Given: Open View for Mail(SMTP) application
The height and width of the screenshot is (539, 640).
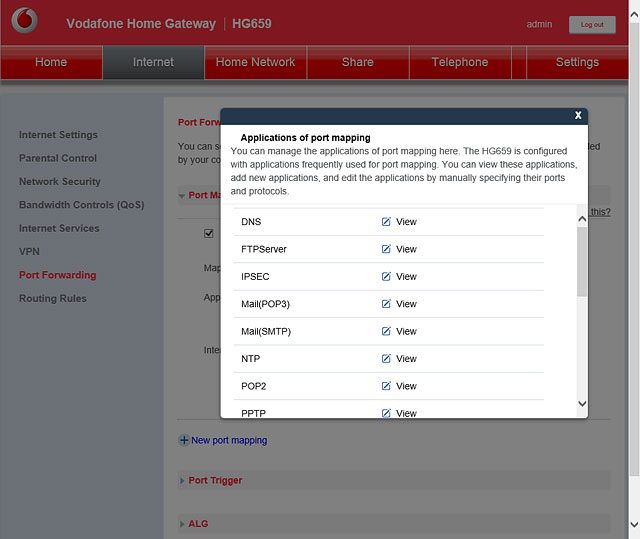Looking at the screenshot, I should coord(406,331).
